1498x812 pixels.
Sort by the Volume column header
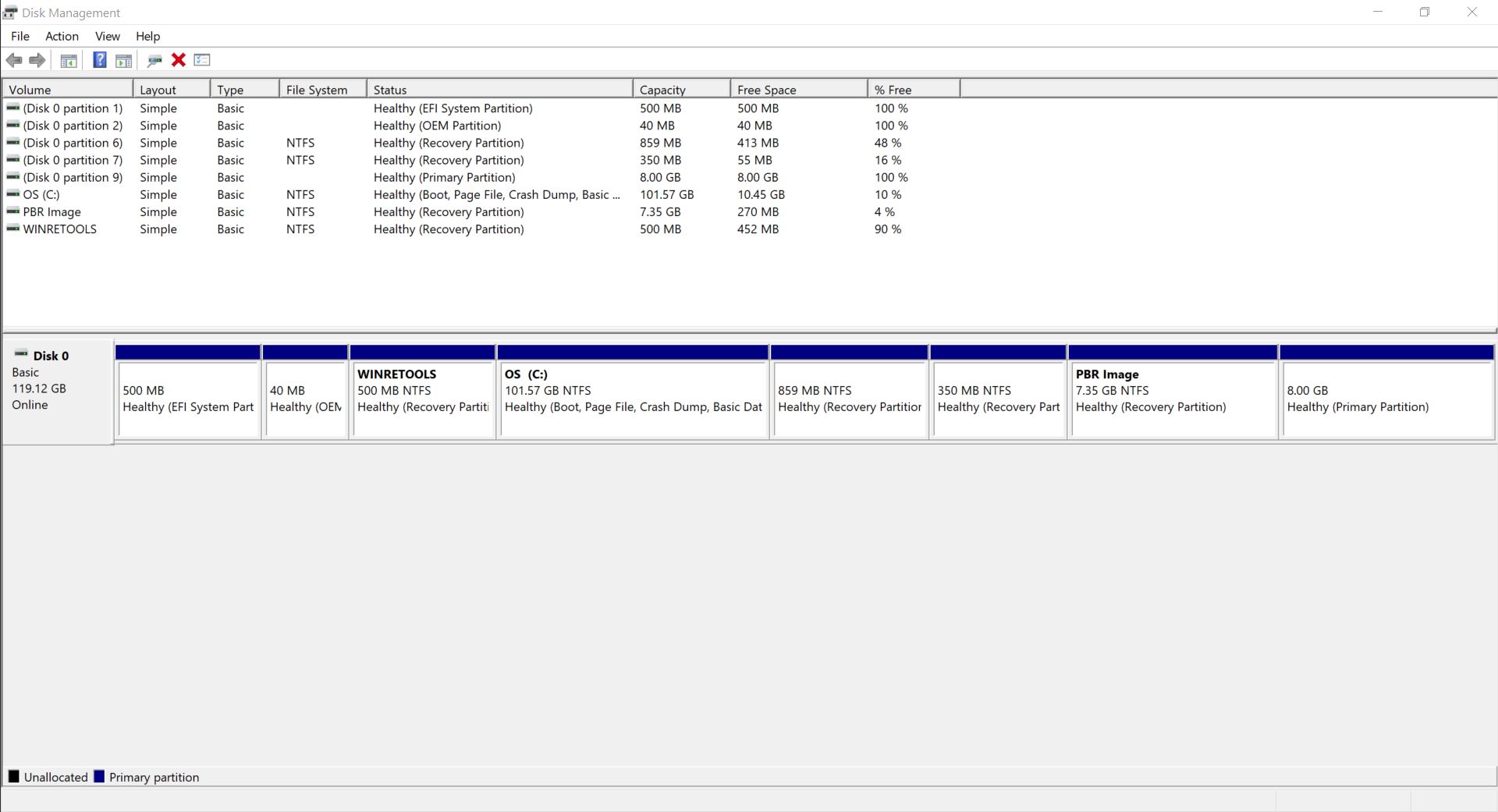pos(68,90)
